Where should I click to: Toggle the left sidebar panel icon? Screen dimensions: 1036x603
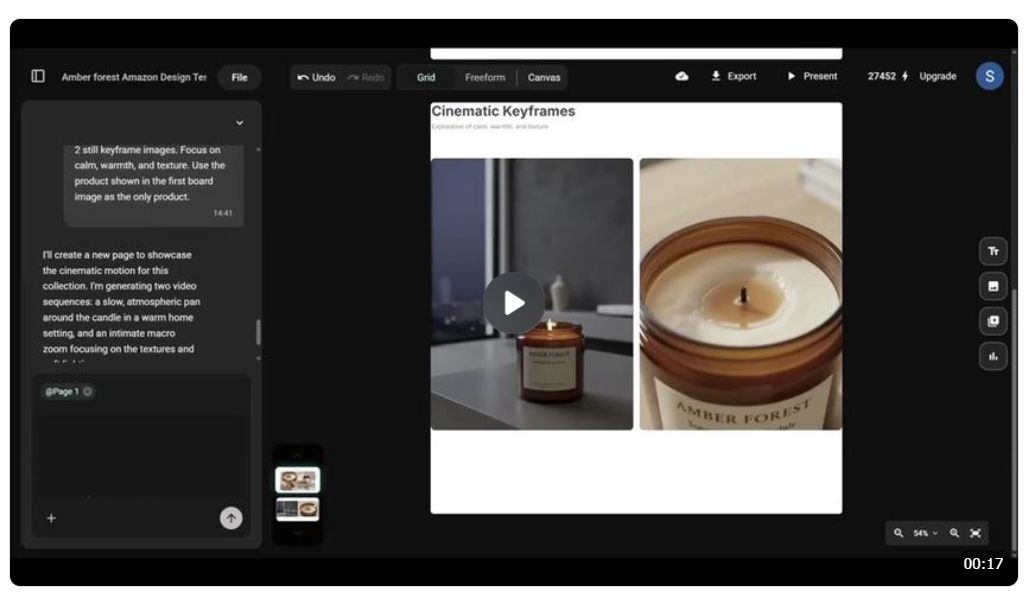(38, 77)
